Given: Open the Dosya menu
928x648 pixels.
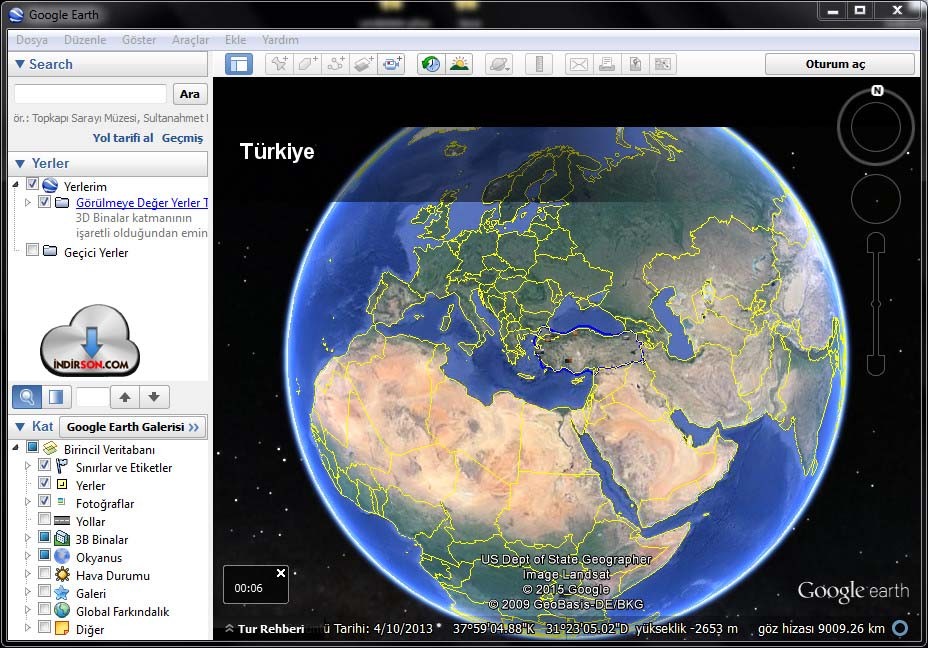Looking at the screenshot, I should [x=32, y=40].
